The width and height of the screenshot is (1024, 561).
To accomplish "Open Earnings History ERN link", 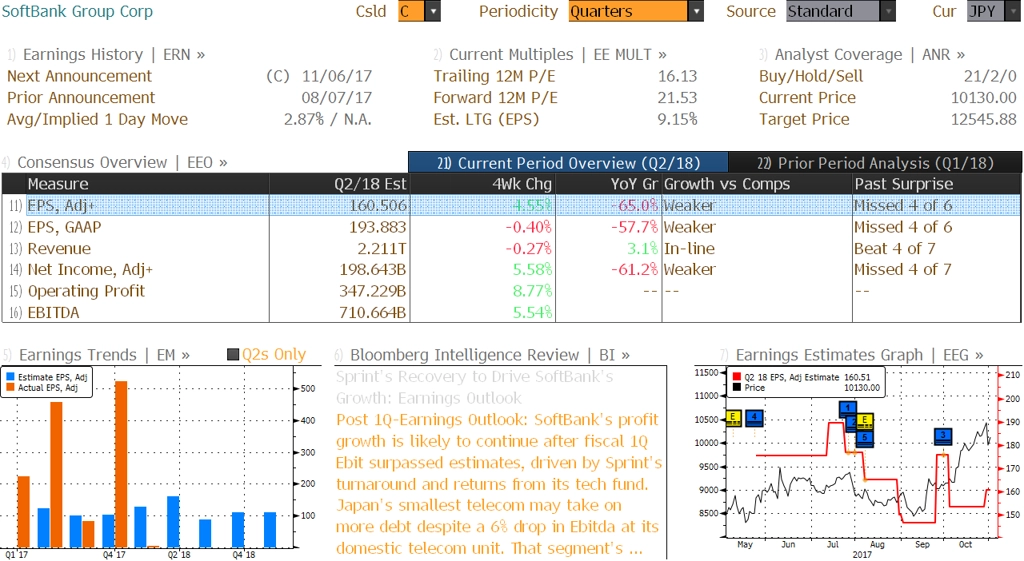I will 114,55.
